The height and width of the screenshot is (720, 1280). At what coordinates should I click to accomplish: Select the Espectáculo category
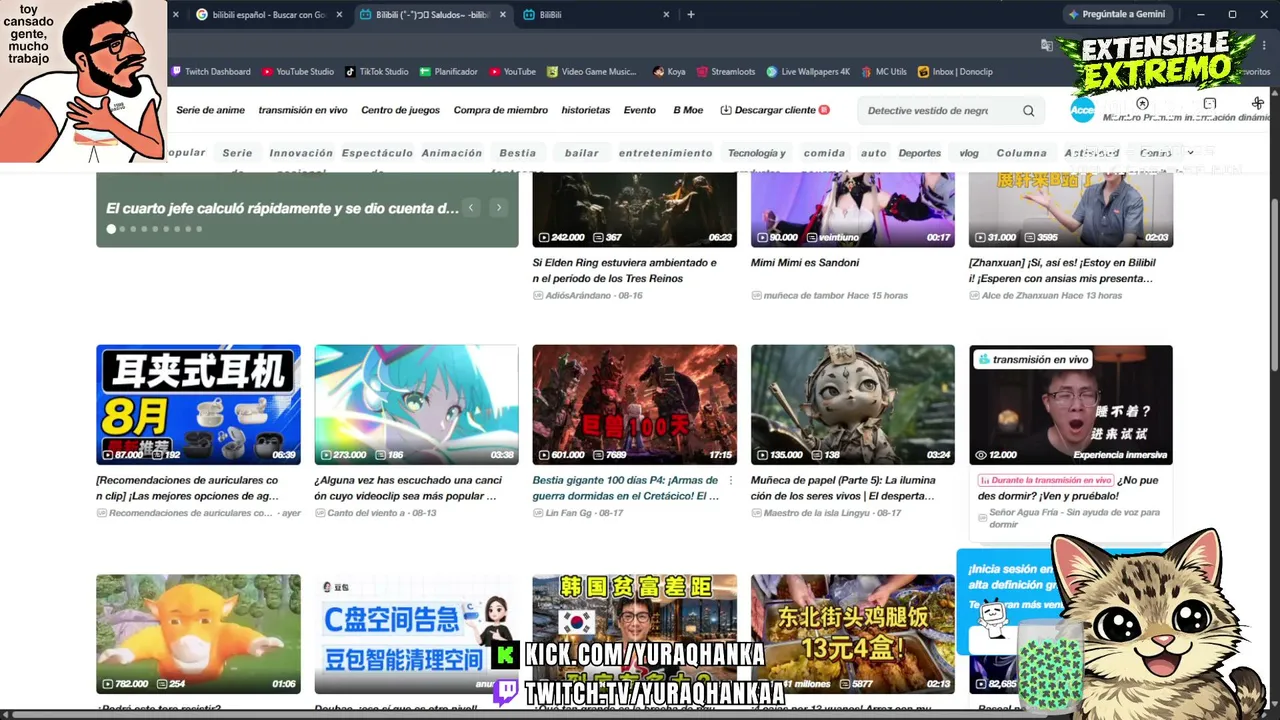(x=377, y=153)
